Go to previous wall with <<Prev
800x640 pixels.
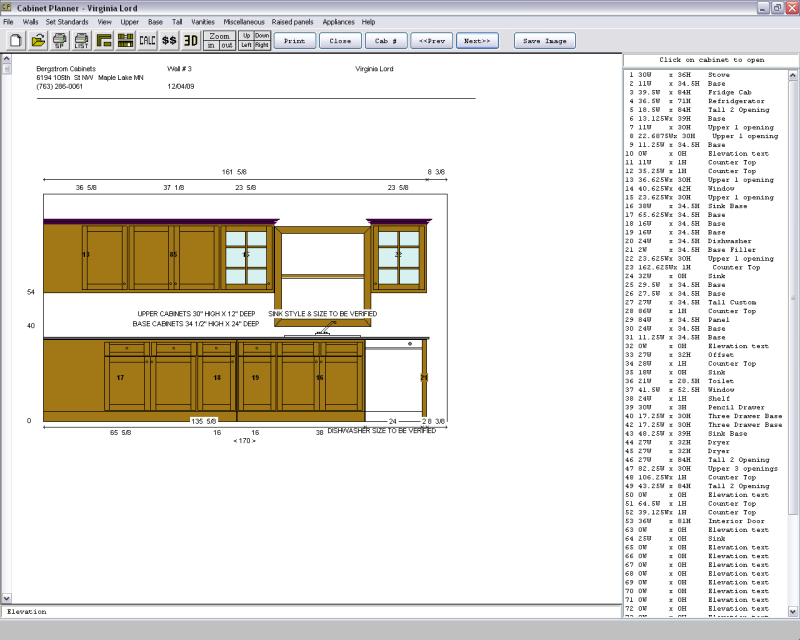click(432, 41)
